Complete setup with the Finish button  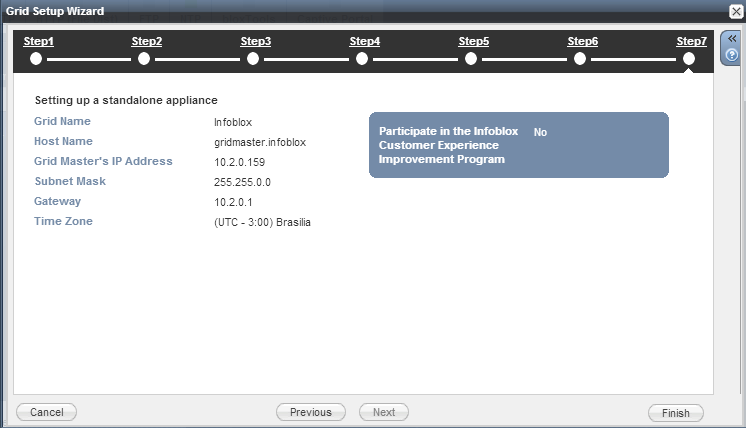pos(675,412)
